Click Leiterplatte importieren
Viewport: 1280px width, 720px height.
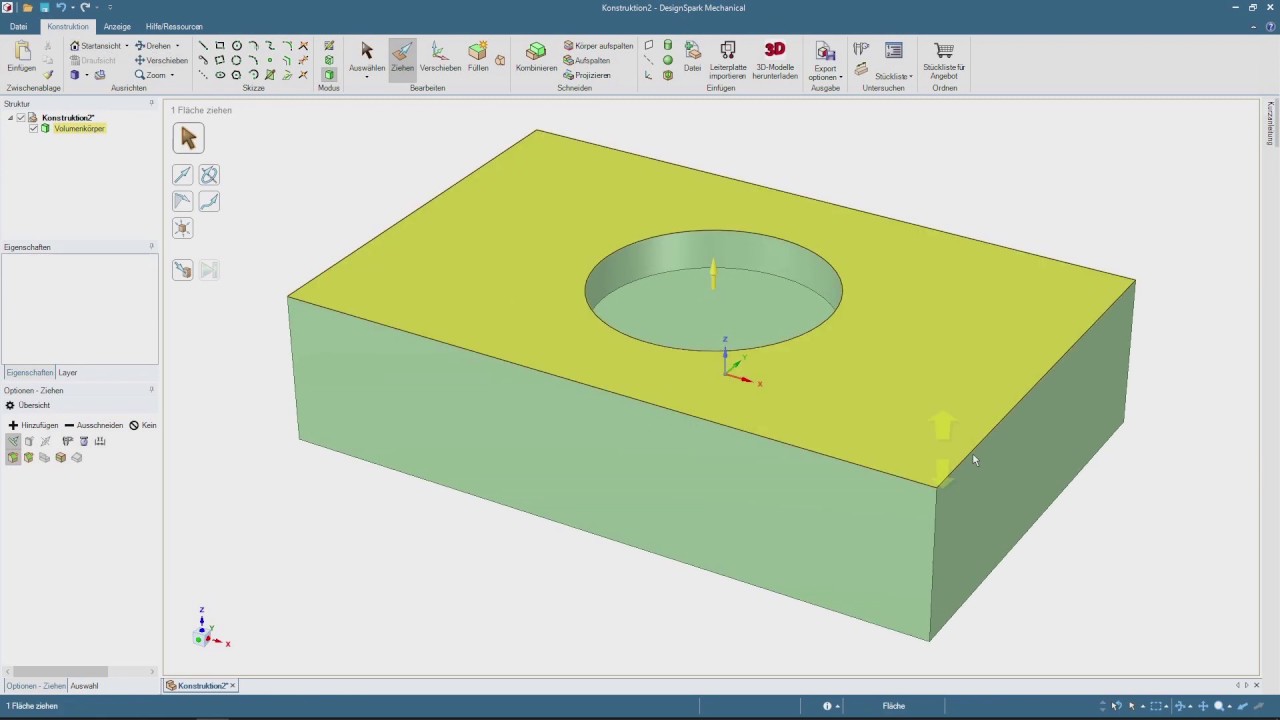pos(728,60)
